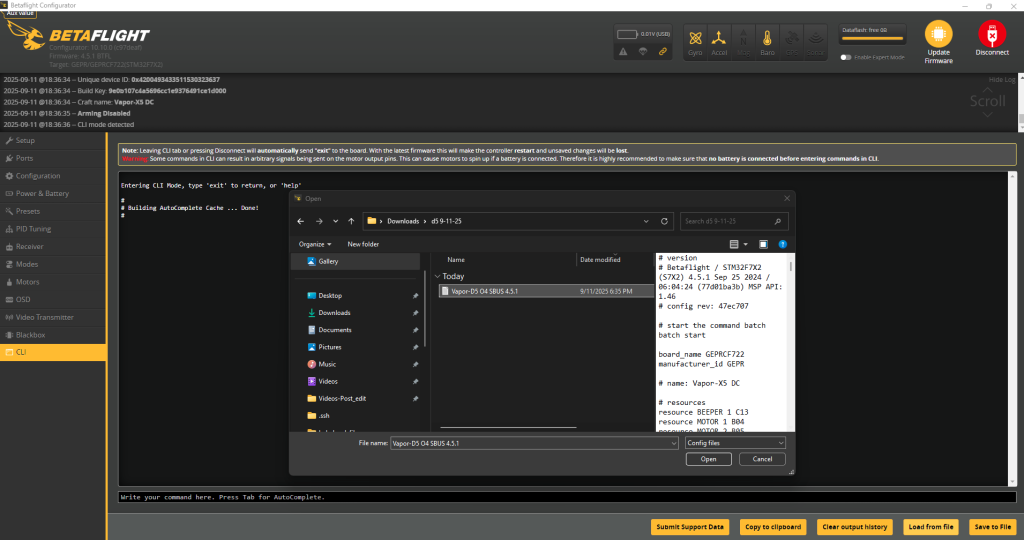Click the Save to File button

(993, 527)
